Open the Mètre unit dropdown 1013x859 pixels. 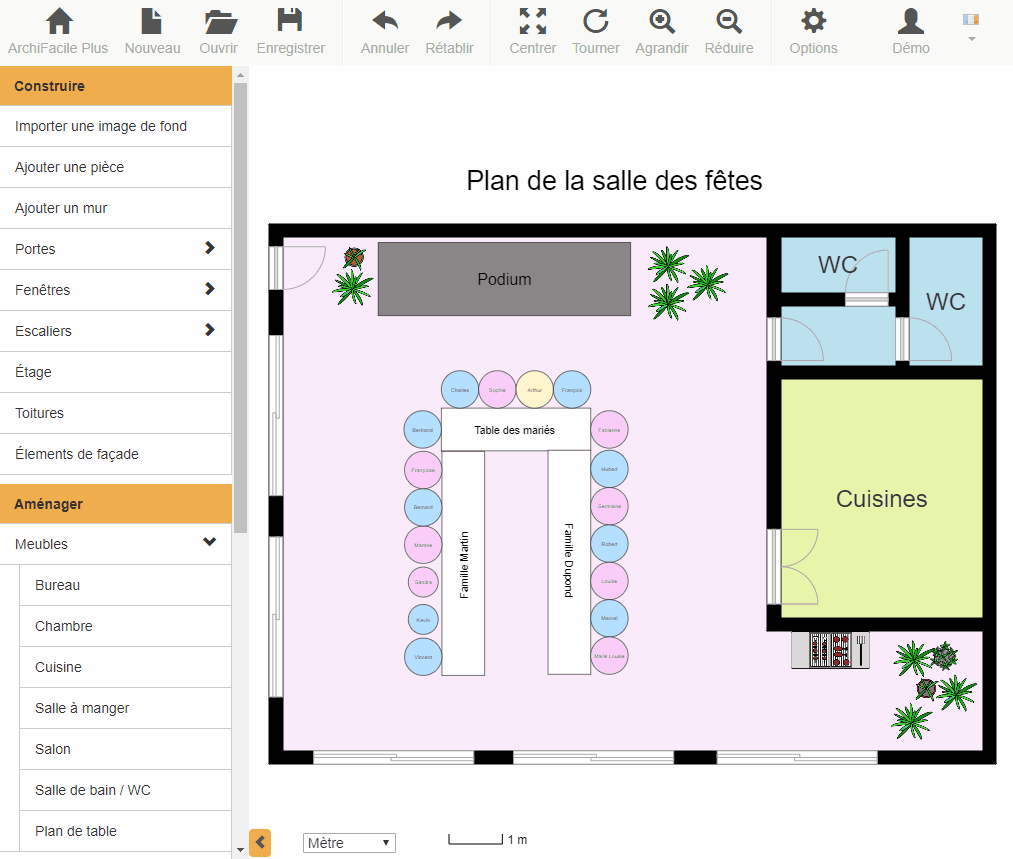[x=349, y=843]
